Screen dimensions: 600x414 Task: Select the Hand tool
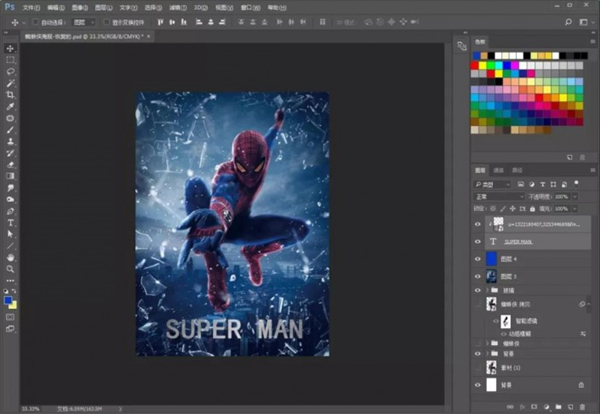(11, 257)
